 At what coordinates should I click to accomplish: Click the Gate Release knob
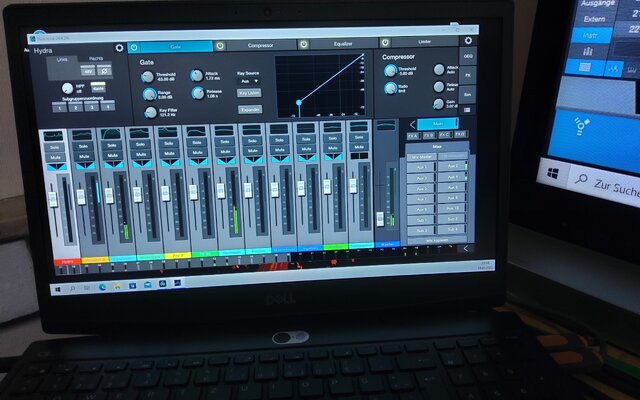pos(198,93)
